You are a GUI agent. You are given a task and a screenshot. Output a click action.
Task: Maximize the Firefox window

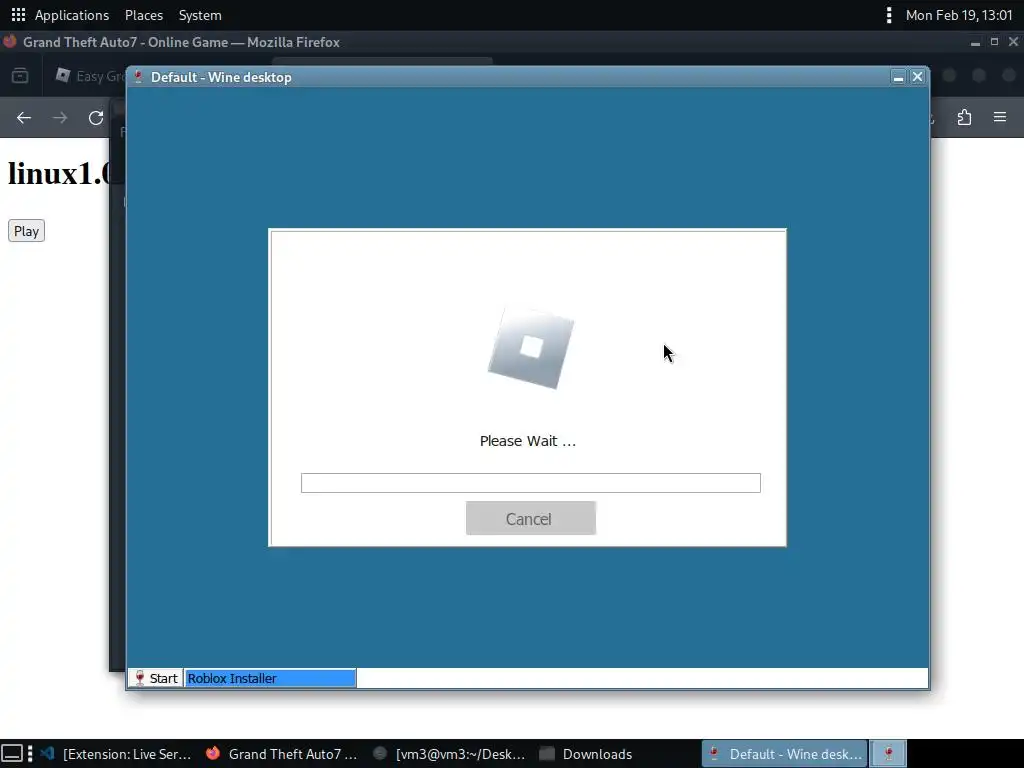point(995,42)
